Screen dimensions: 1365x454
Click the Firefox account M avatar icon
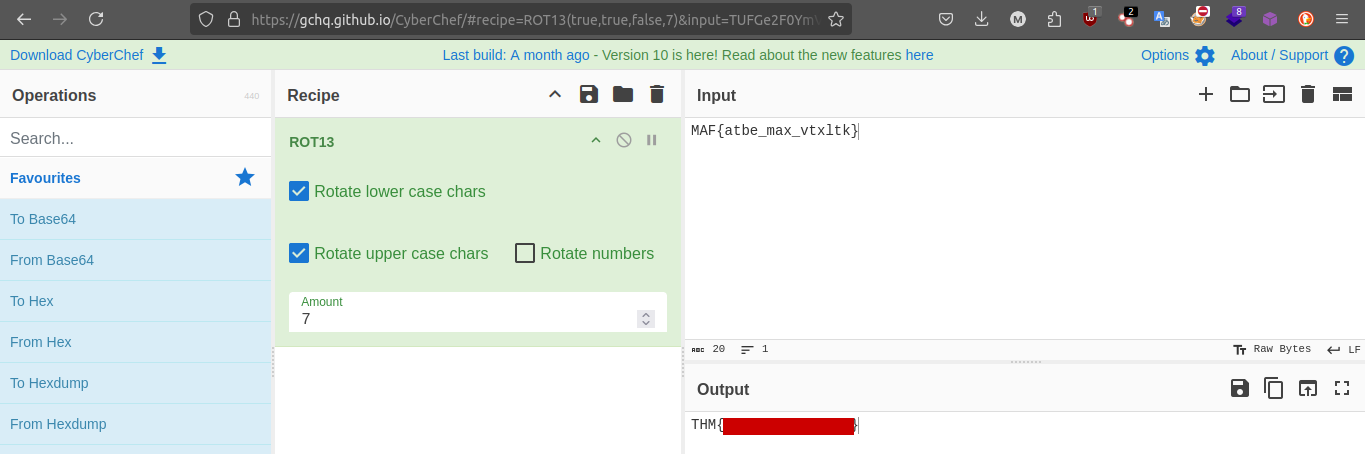(1018, 19)
